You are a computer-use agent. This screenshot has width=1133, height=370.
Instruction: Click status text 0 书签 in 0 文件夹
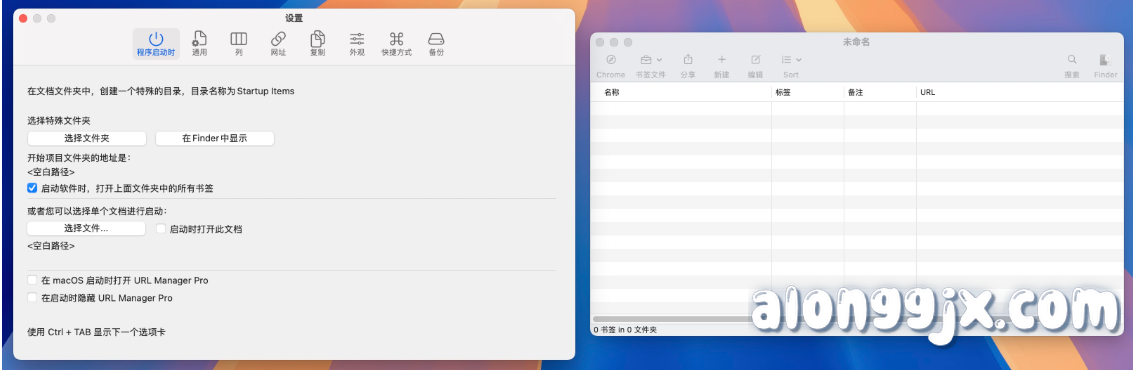tap(625, 330)
